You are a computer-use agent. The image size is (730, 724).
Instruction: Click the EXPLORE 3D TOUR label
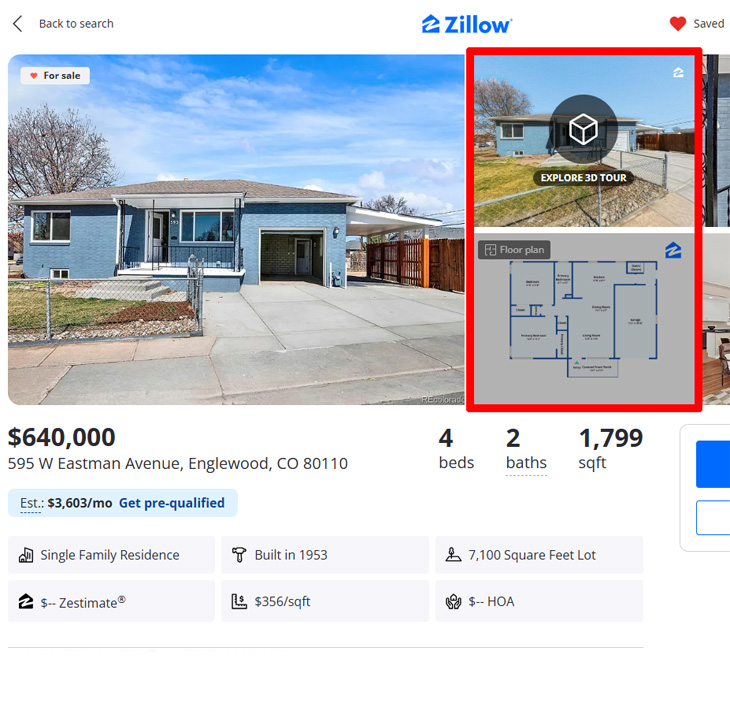(x=583, y=178)
